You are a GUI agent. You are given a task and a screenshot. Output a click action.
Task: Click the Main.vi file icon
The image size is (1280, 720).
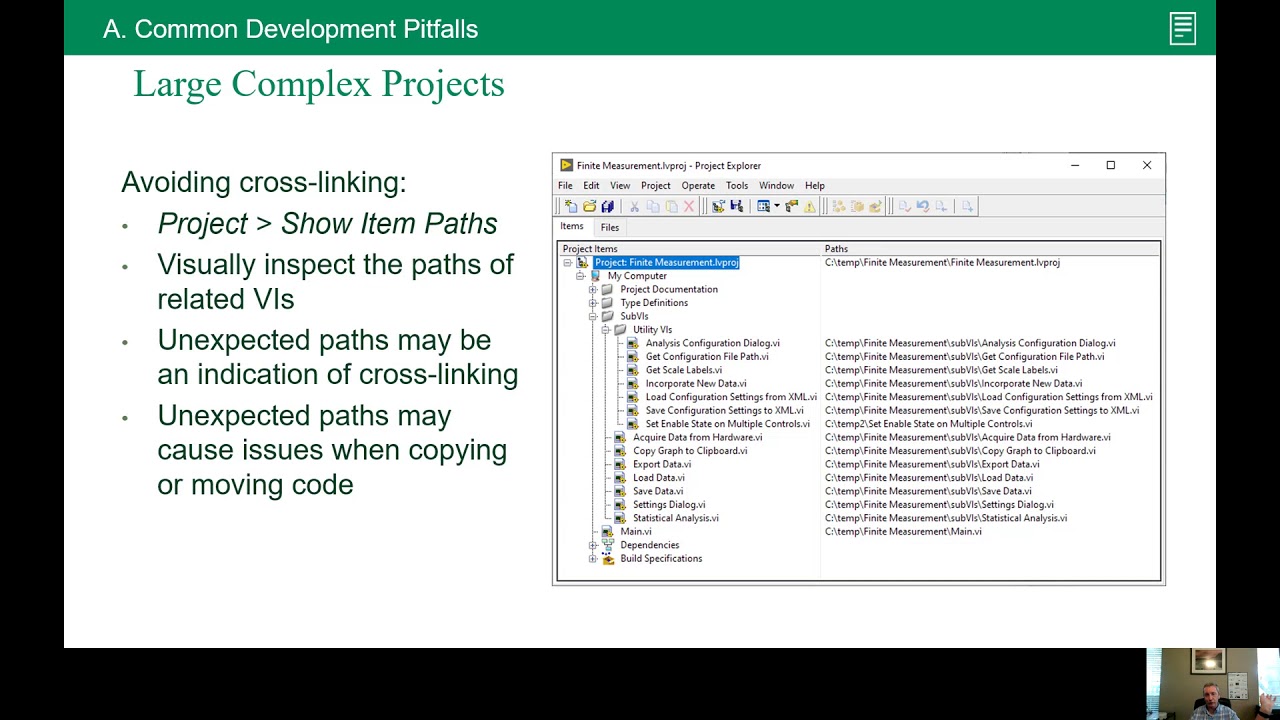point(608,532)
